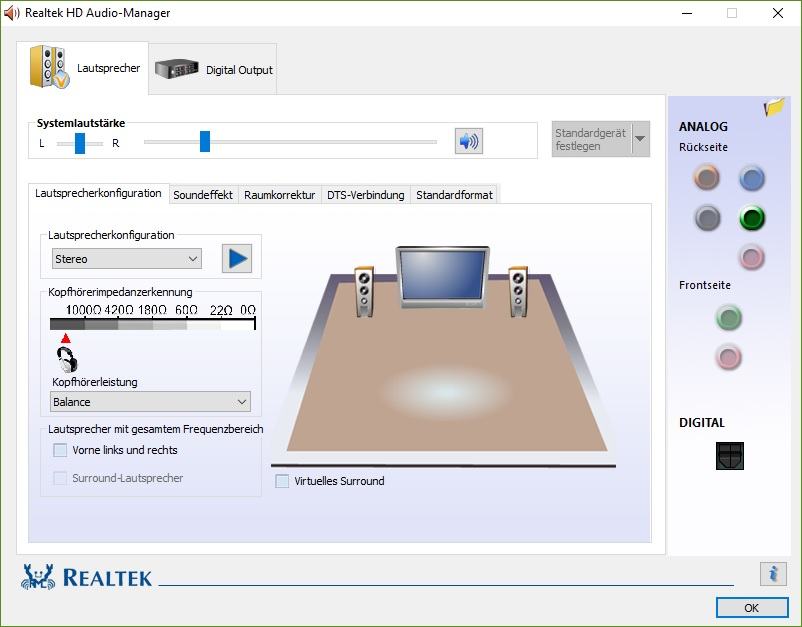Click the headphone icon under impedance scale
Viewport: 802px width, 627px height.
coord(67,360)
